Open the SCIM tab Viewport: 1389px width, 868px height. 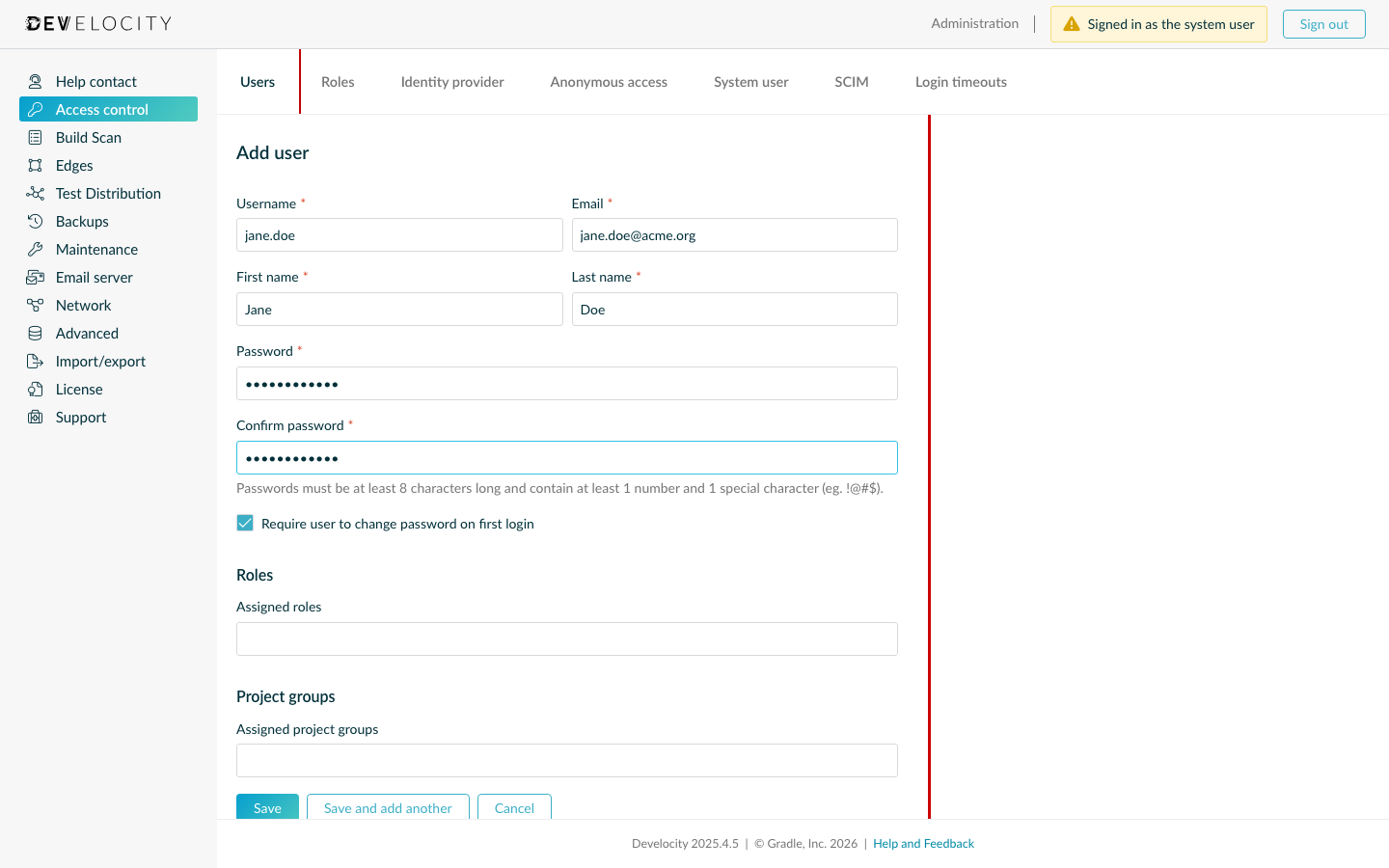[x=851, y=82]
